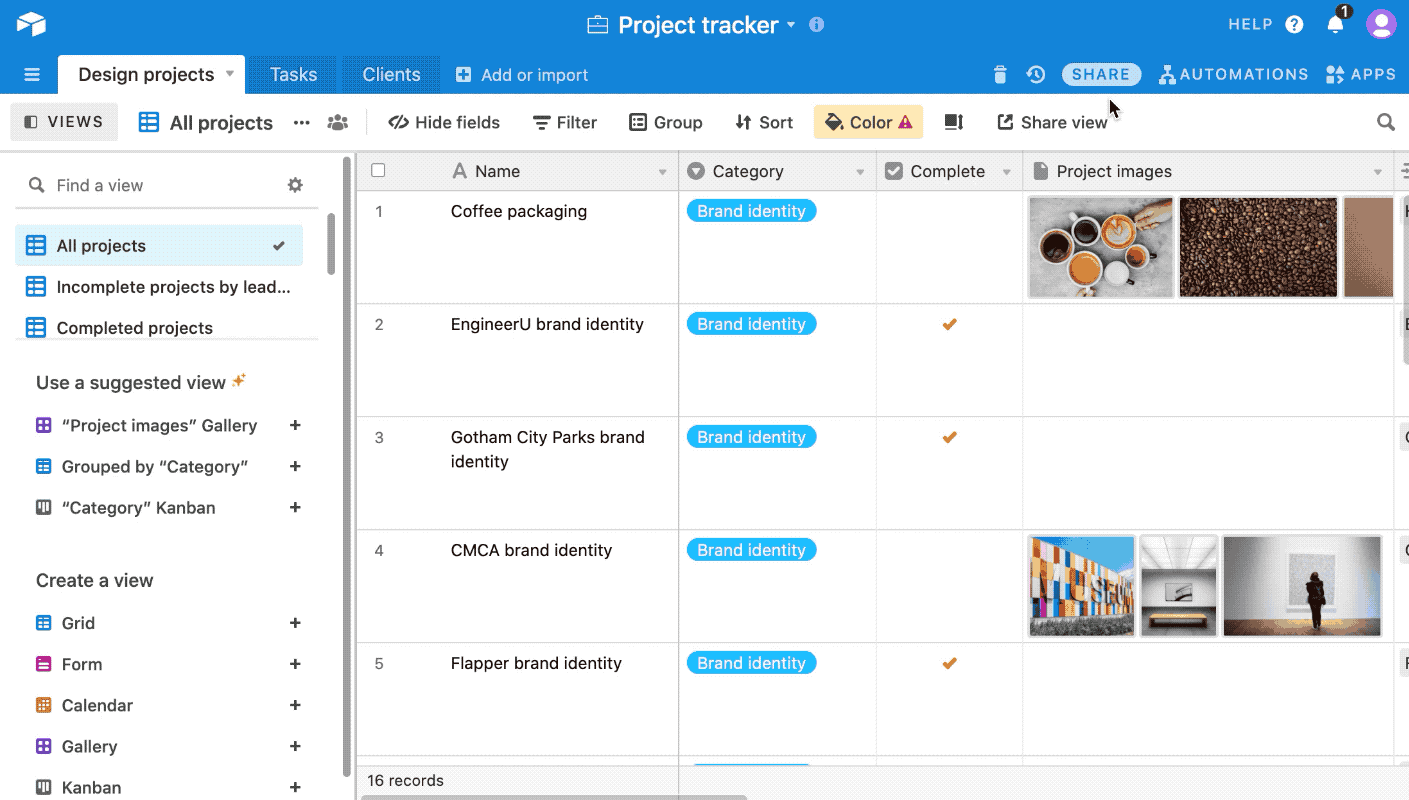Open the Project tracker base dropdown
This screenshot has height=800, width=1409.
pos(790,24)
